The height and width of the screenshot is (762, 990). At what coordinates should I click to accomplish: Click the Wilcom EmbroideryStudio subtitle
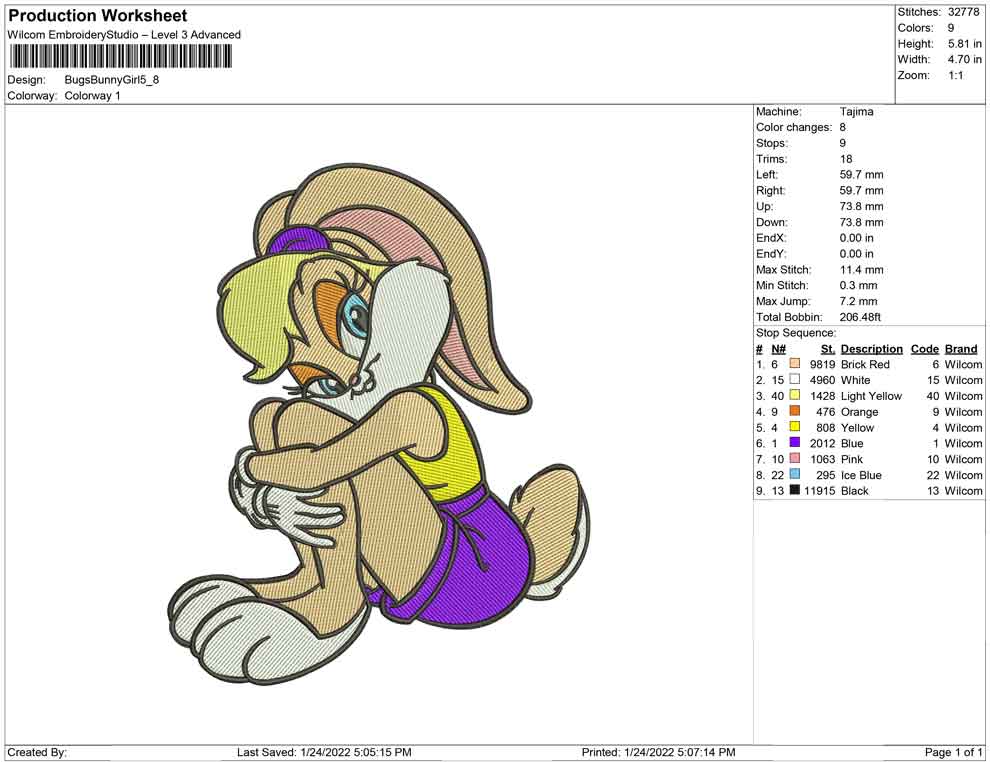click(x=124, y=35)
